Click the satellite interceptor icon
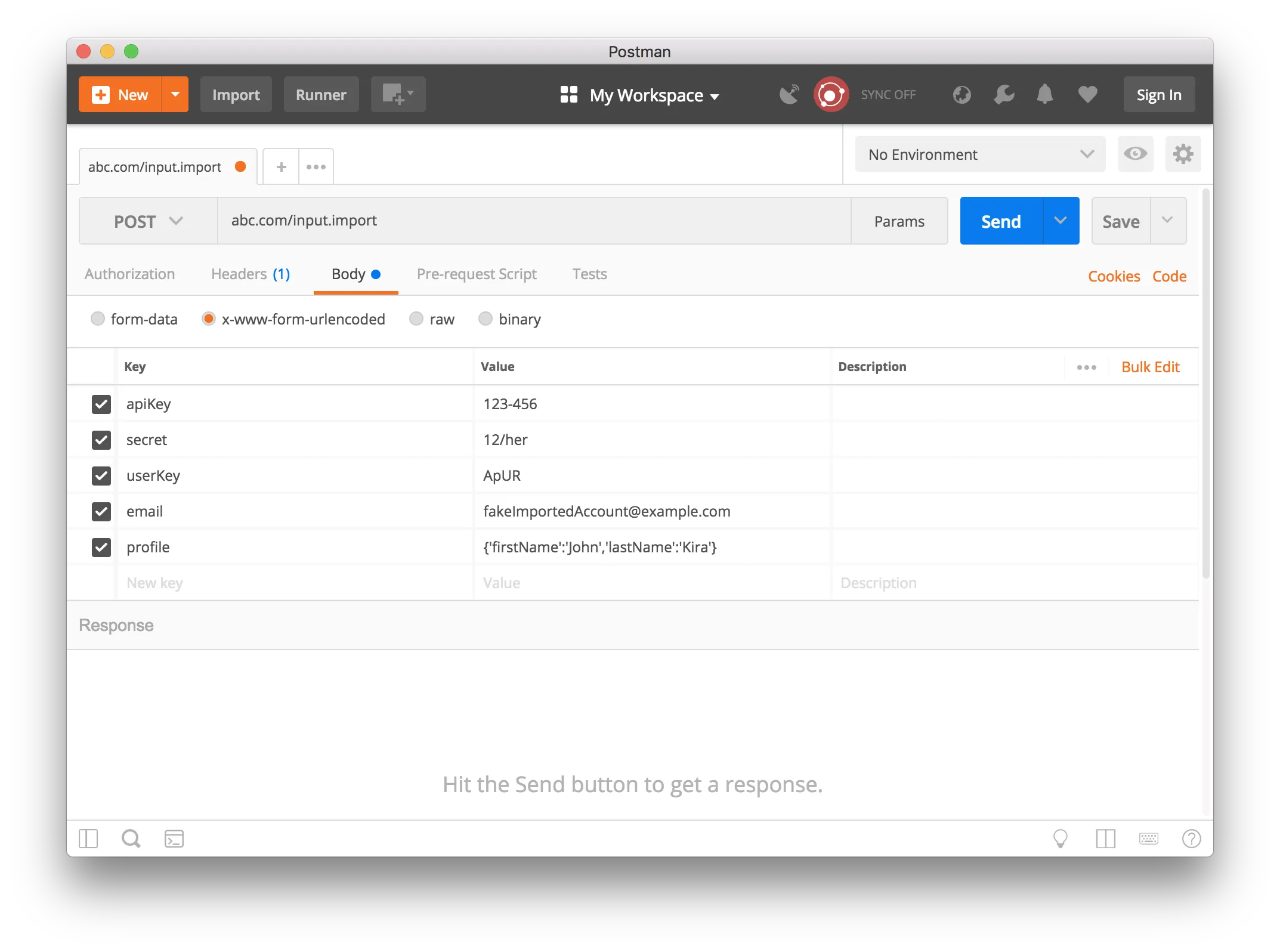 pyautogui.click(x=789, y=95)
